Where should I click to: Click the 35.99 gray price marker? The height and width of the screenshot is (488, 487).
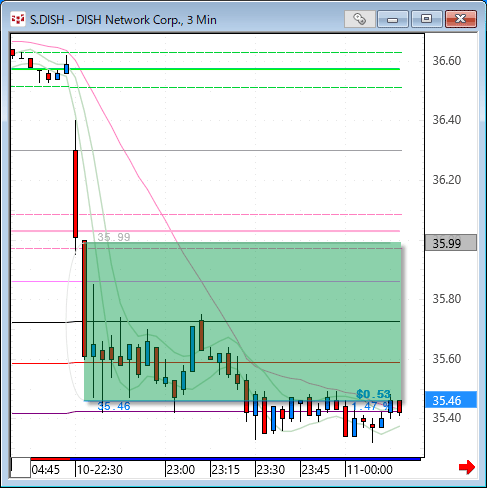pos(451,243)
